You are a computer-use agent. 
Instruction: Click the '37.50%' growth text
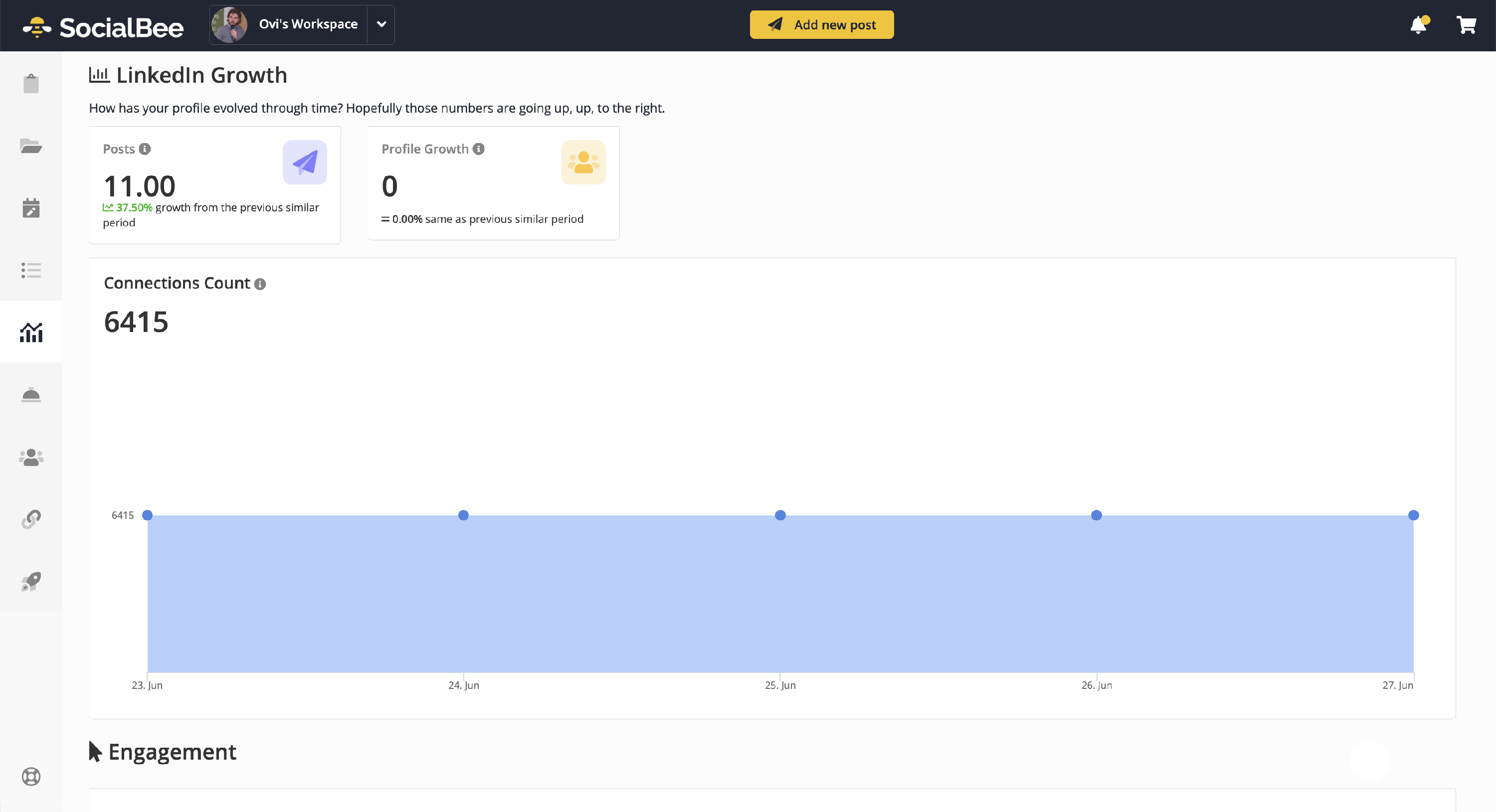pos(134,208)
